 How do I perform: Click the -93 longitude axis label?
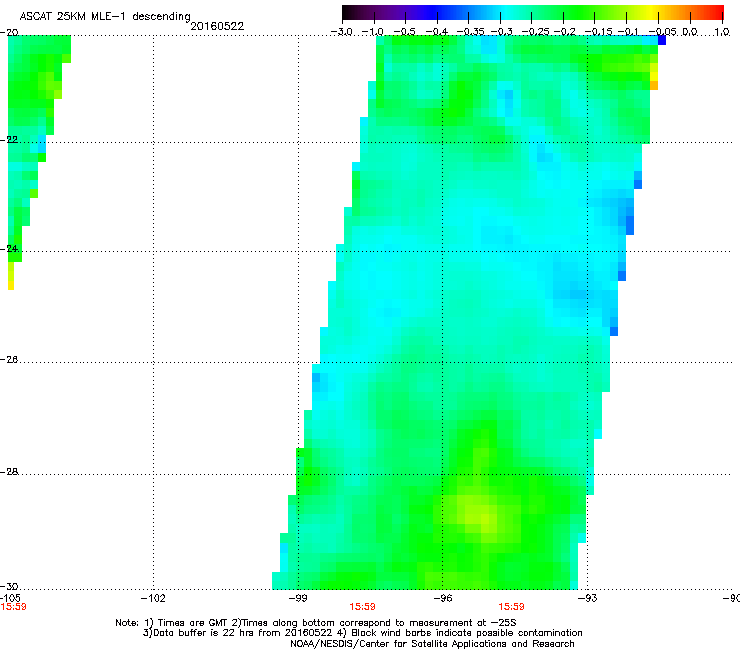[x=587, y=599]
